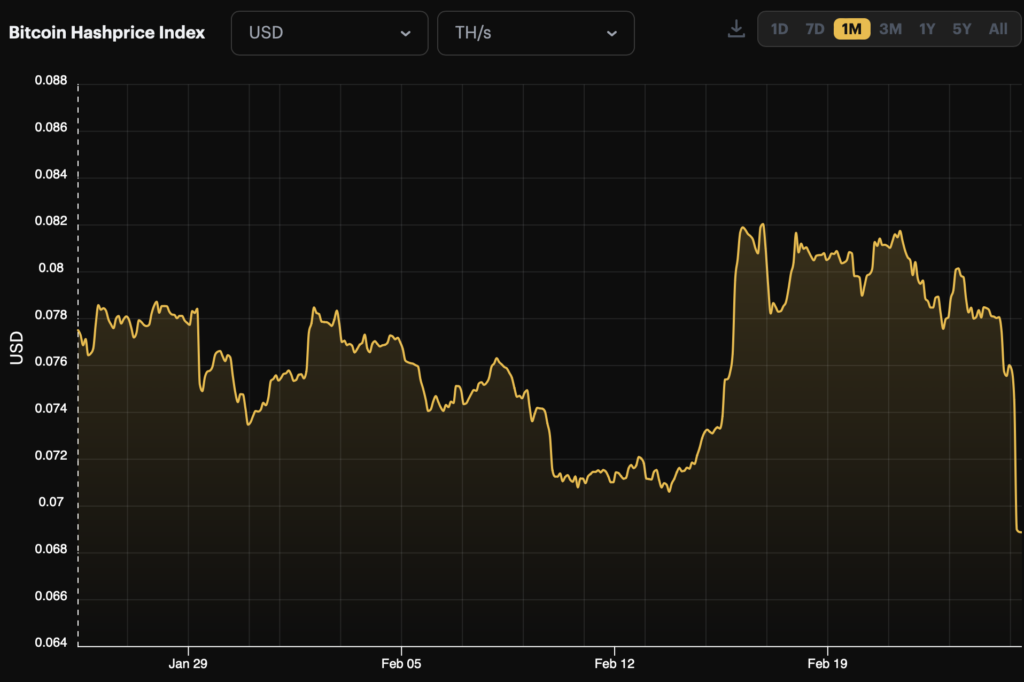This screenshot has height=682, width=1024.
Task: Show All historical data range
Action: tap(998, 29)
